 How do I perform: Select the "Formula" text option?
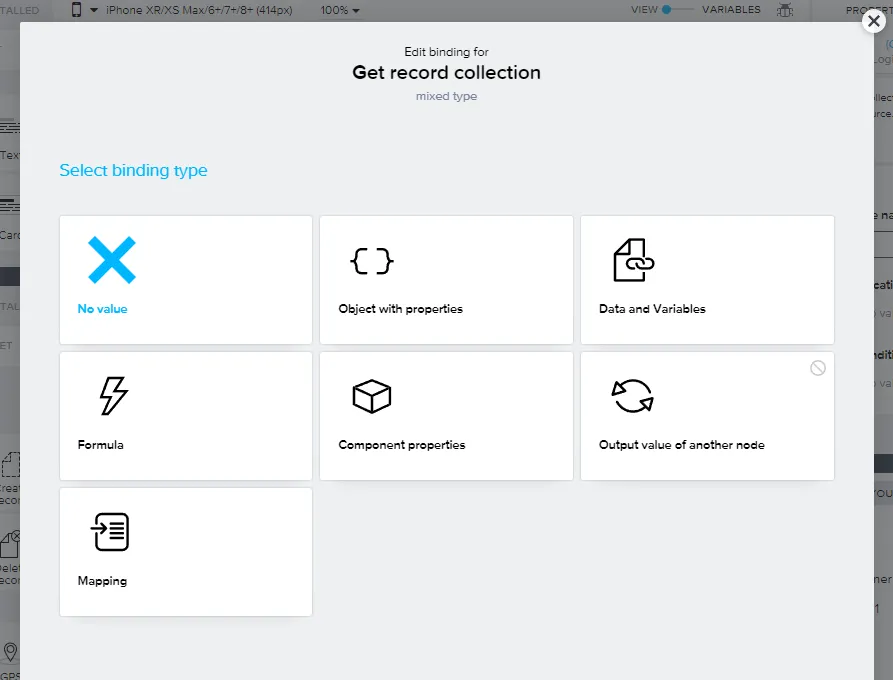pyautogui.click(x=100, y=445)
